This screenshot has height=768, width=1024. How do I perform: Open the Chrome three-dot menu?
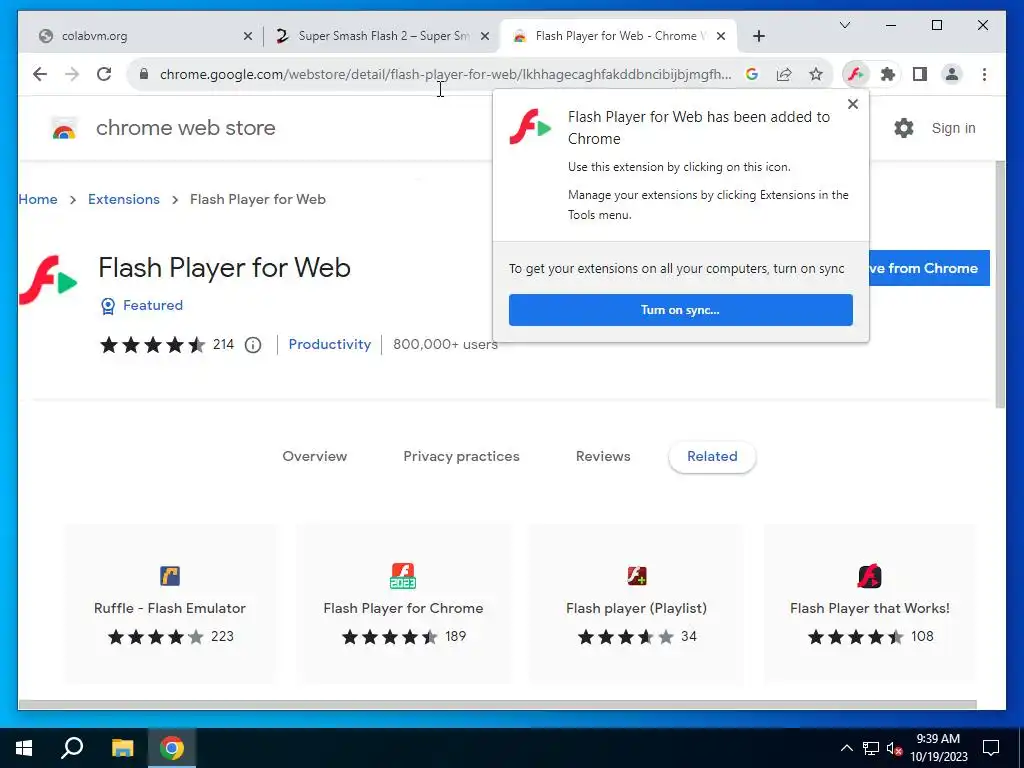point(984,74)
